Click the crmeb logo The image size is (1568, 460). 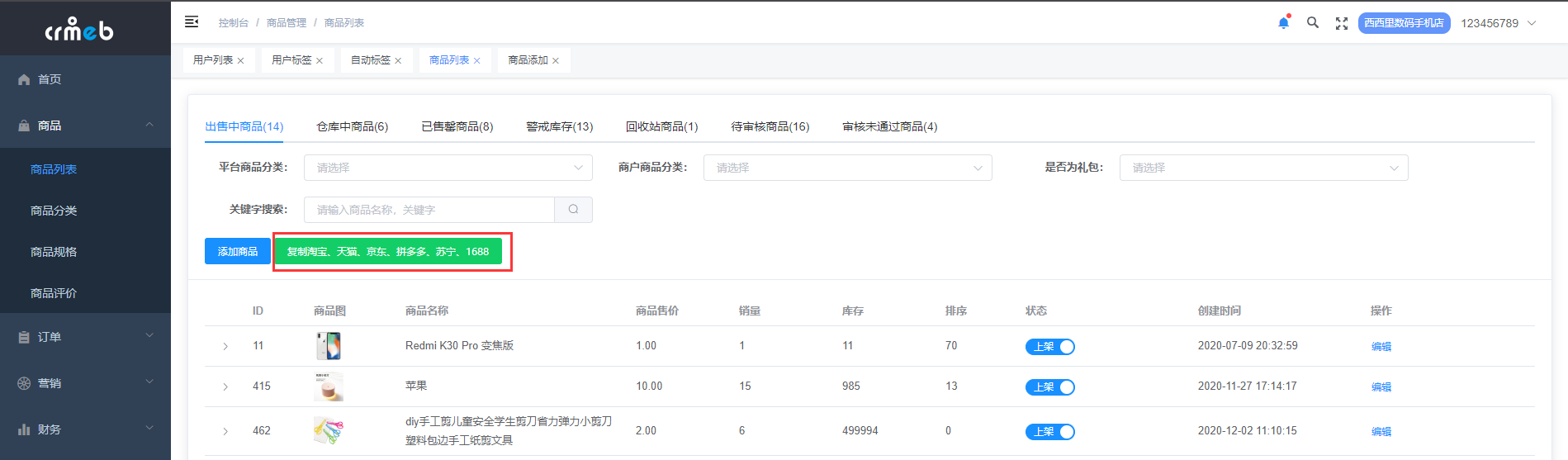79,29
